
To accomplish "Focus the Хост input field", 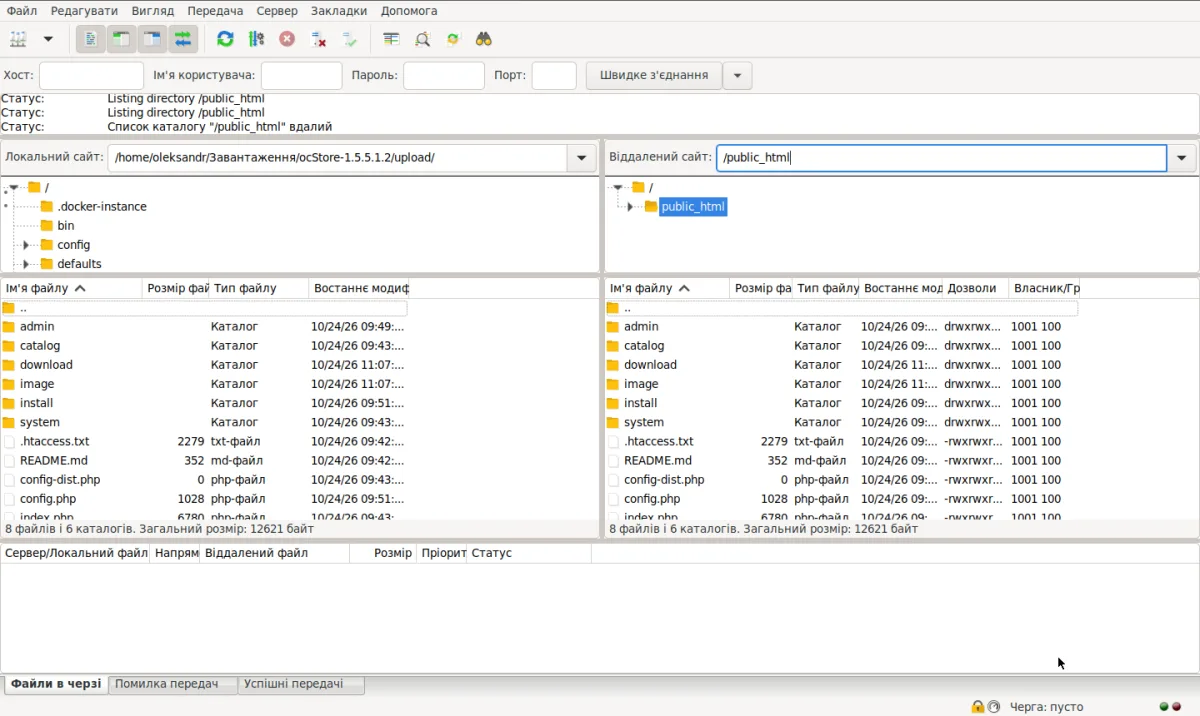I will click(91, 75).
